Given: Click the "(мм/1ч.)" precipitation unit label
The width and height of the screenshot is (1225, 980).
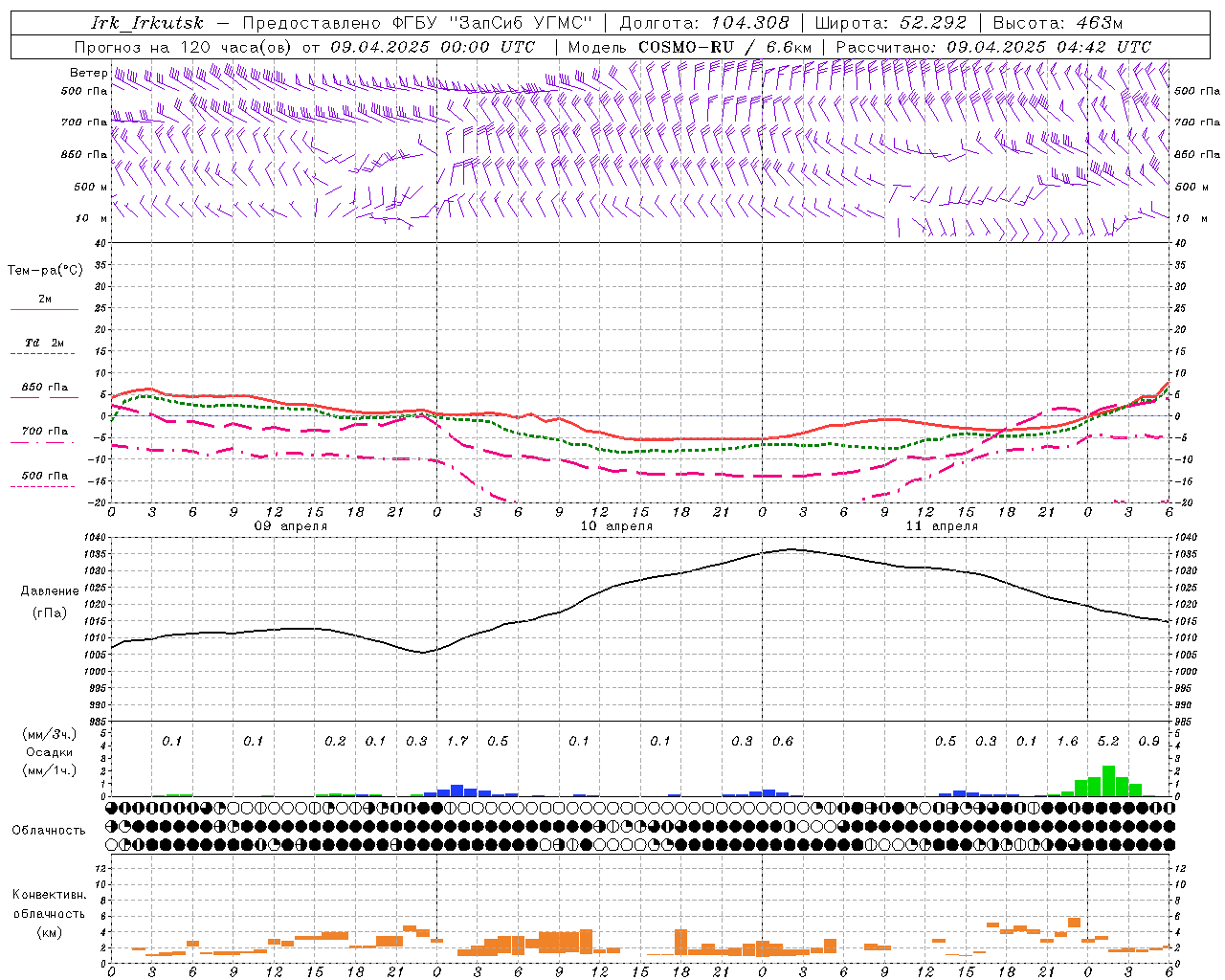Looking at the screenshot, I should pos(49,770).
